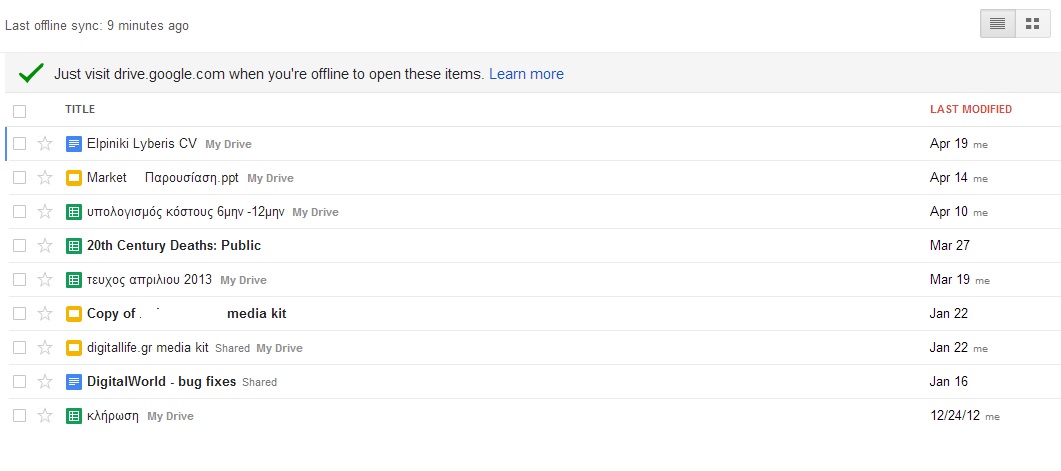
Task: Sort files by Title column header
Action: pyautogui.click(x=80, y=110)
